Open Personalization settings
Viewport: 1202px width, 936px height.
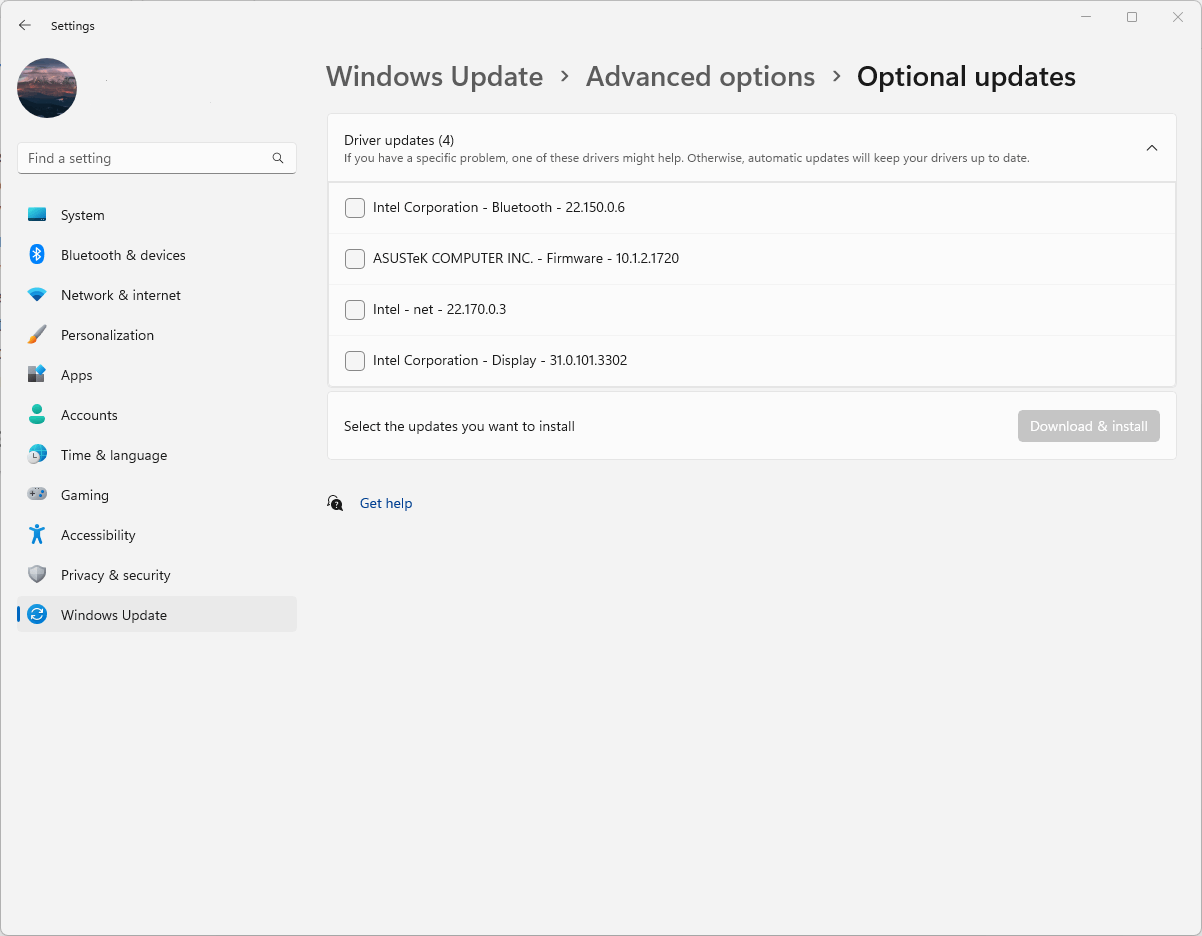point(157,335)
